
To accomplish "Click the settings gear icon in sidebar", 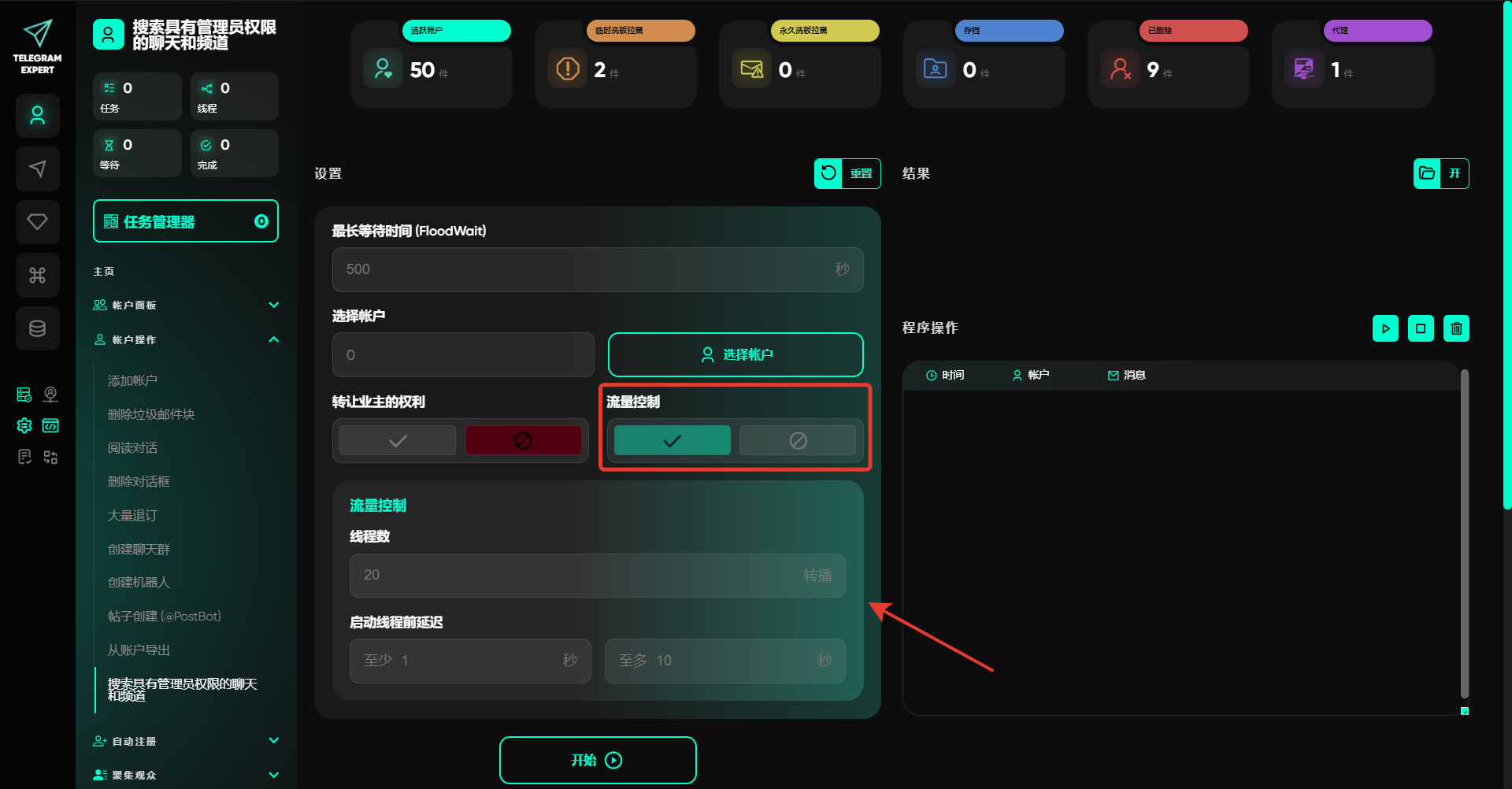I will coord(24,425).
